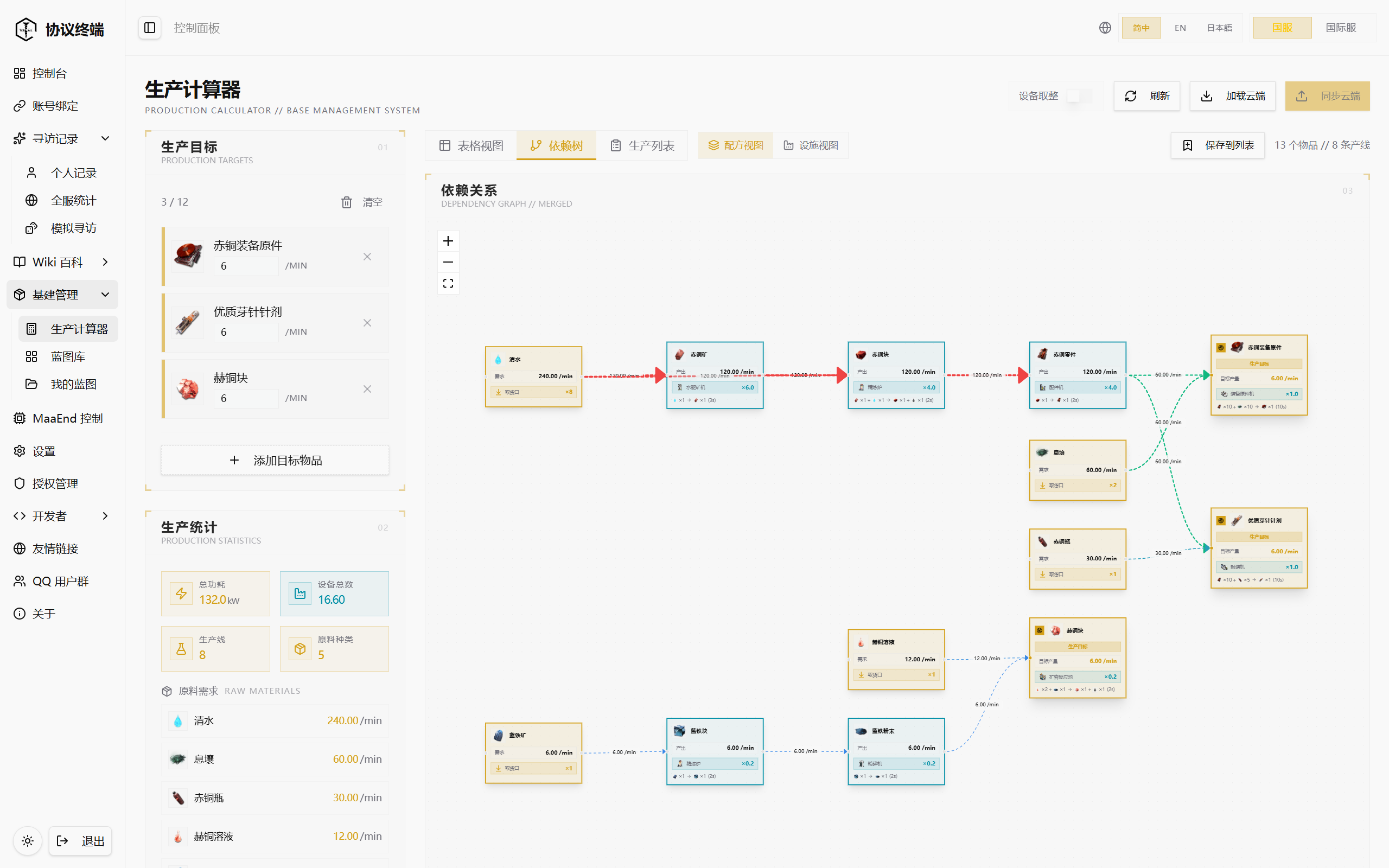Image resolution: width=1389 pixels, height=868 pixels.
Task: Edit the 赫铜块 rate input field
Action: point(246,398)
